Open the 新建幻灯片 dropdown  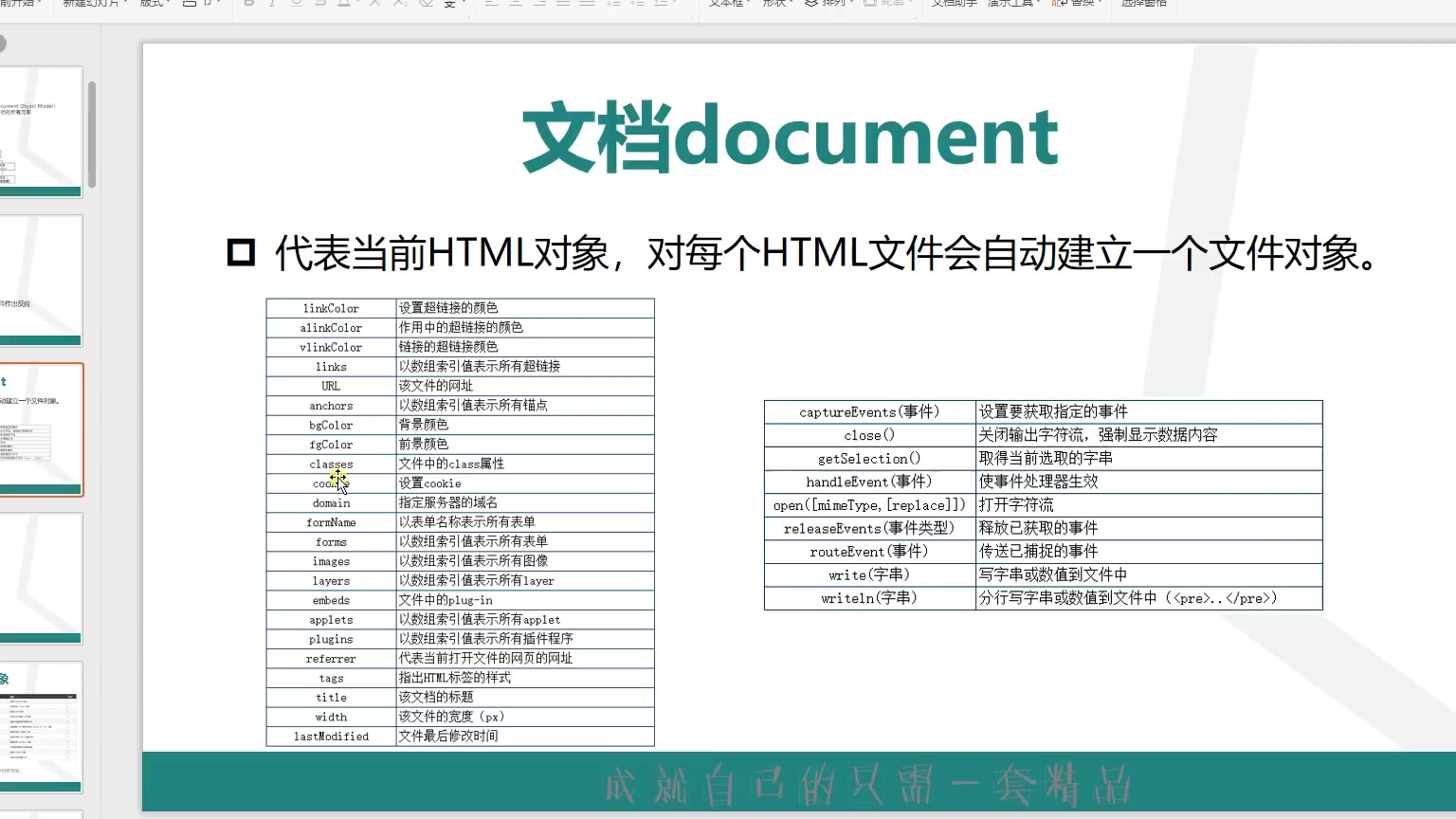(x=95, y=4)
